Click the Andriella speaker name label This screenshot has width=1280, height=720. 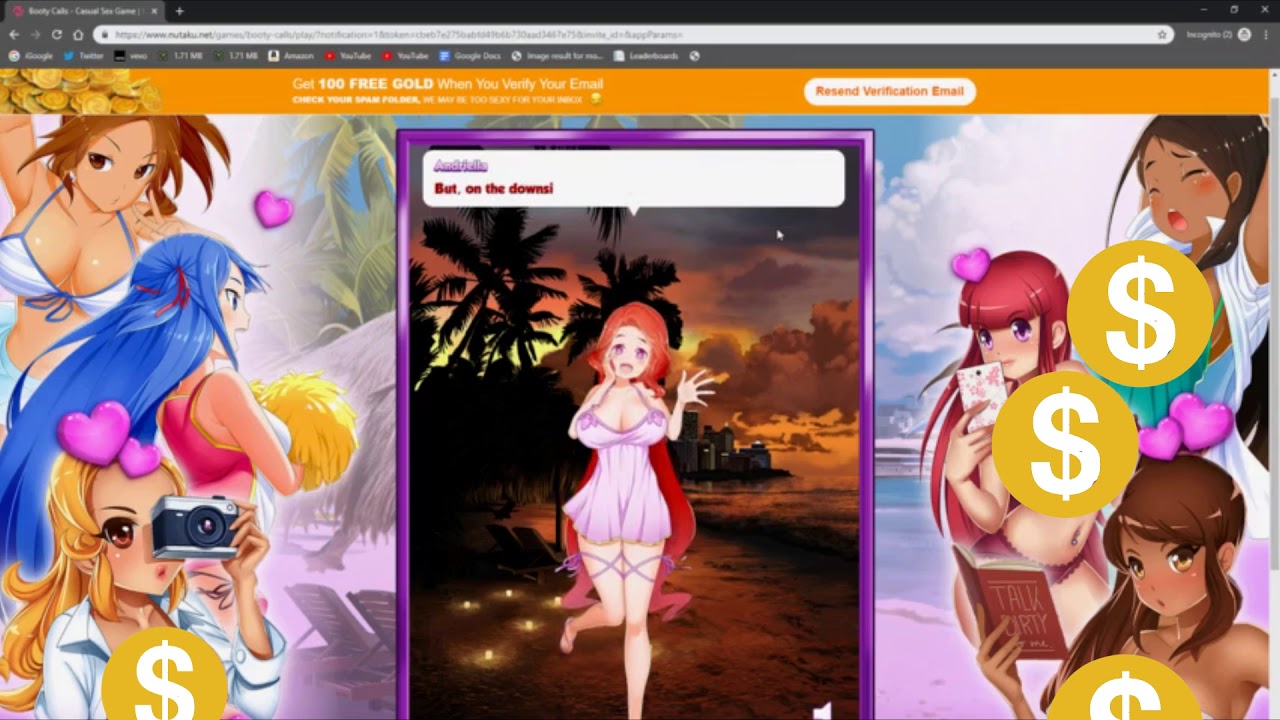(x=461, y=166)
